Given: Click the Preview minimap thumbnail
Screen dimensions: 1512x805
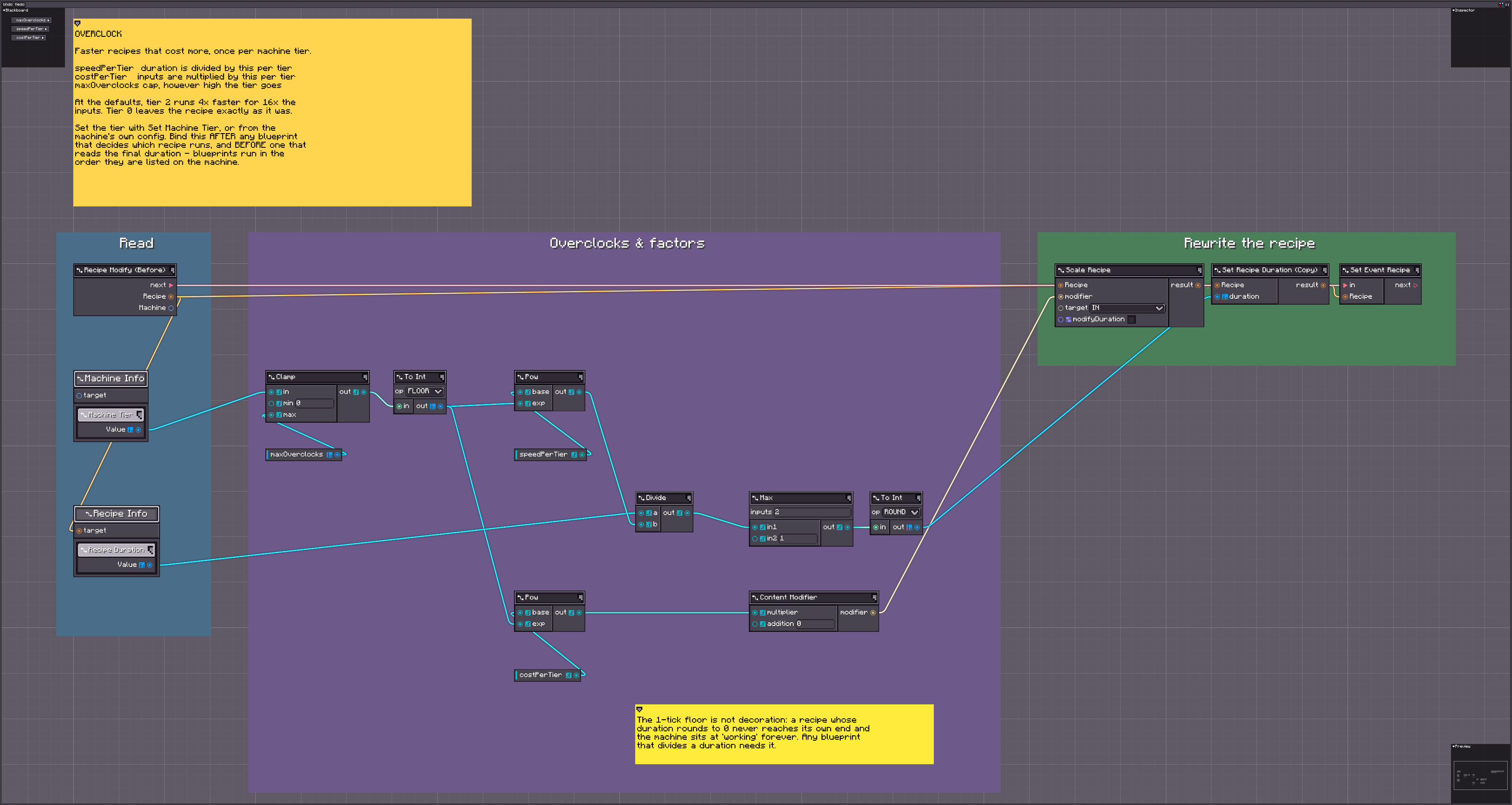Looking at the screenshot, I should pyautogui.click(x=1480, y=776).
